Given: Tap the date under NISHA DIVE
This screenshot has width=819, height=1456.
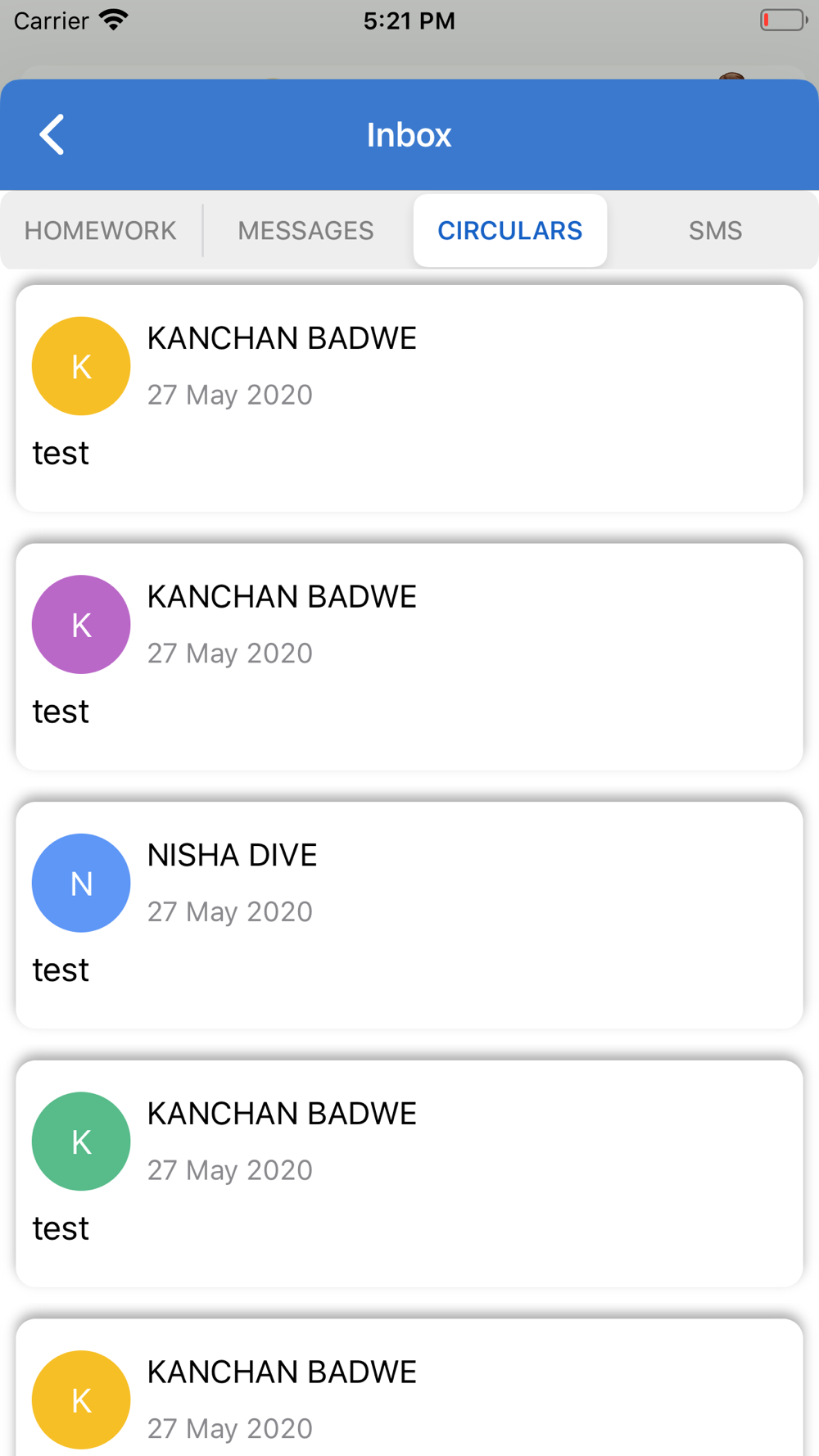Looking at the screenshot, I should [230, 911].
